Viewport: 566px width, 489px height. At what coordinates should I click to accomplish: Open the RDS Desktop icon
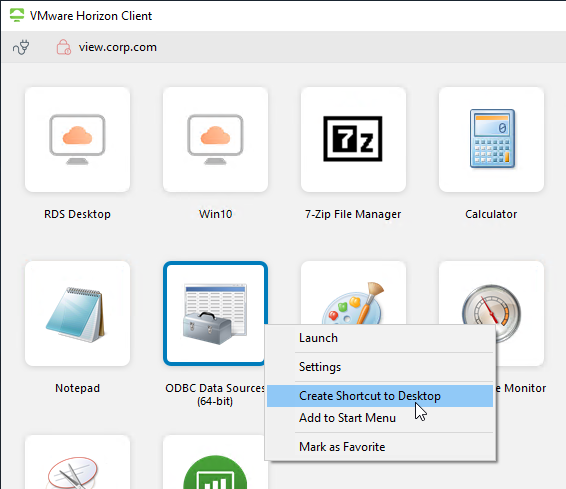tap(77, 139)
